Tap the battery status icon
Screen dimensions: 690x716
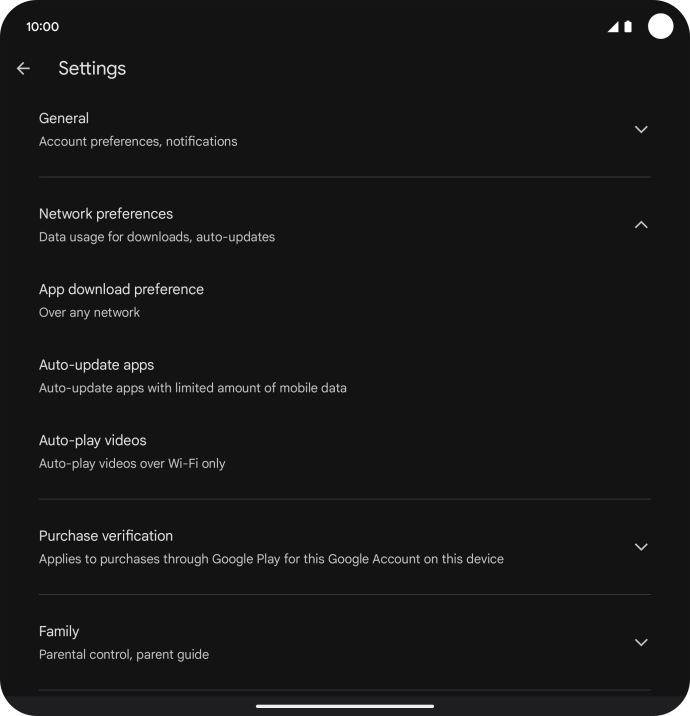(628, 27)
